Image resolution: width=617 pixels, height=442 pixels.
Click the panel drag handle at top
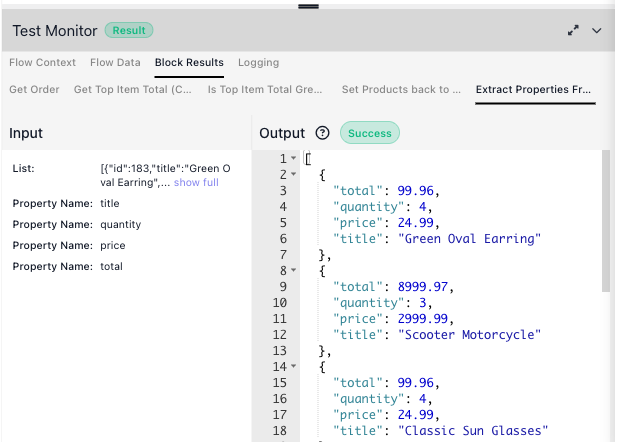(x=308, y=6)
